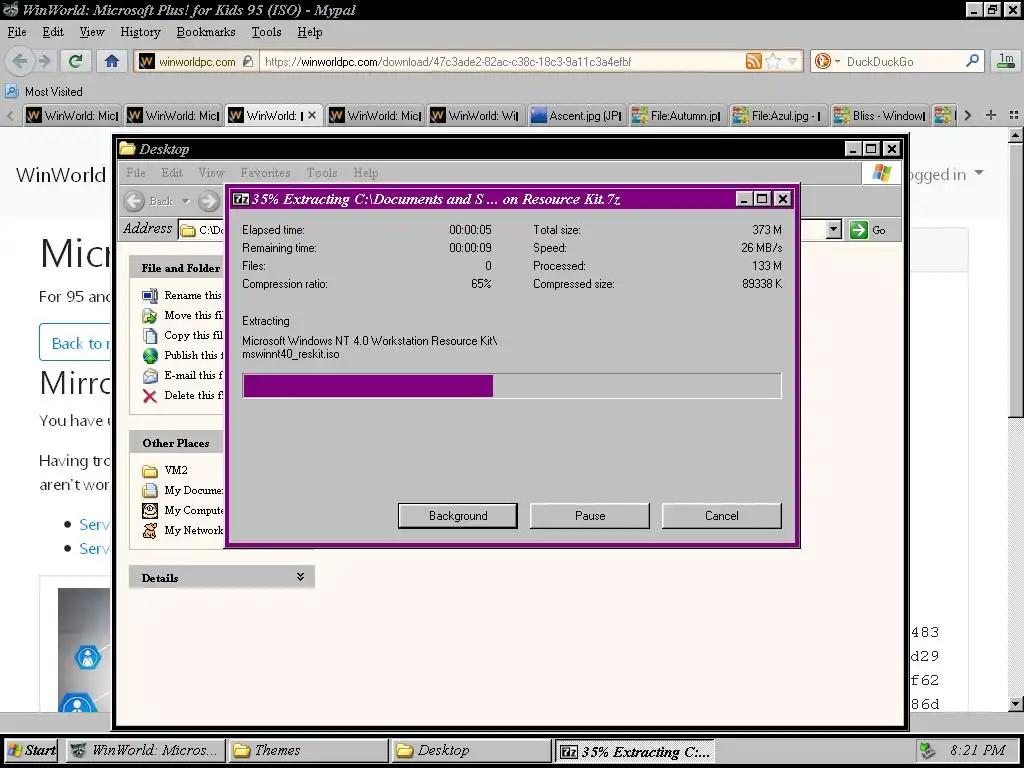Image resolution: width=1024 pixels, height=768 pixels.
Task: Click the green Go button
Action: pyautogui.click(x=868, y=230)
